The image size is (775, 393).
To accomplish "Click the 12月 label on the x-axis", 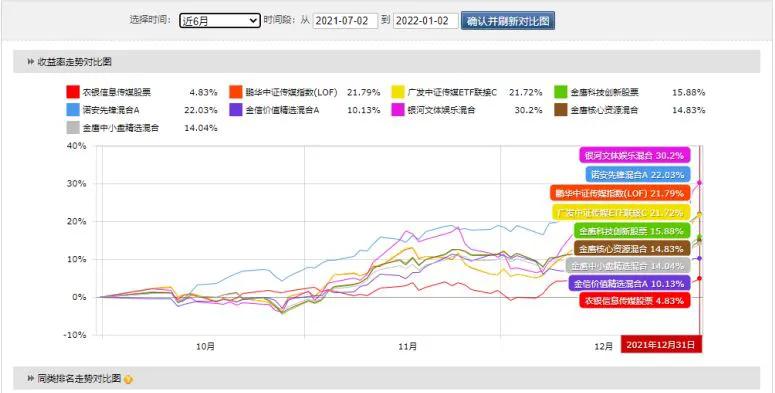I will pos(603,347).
